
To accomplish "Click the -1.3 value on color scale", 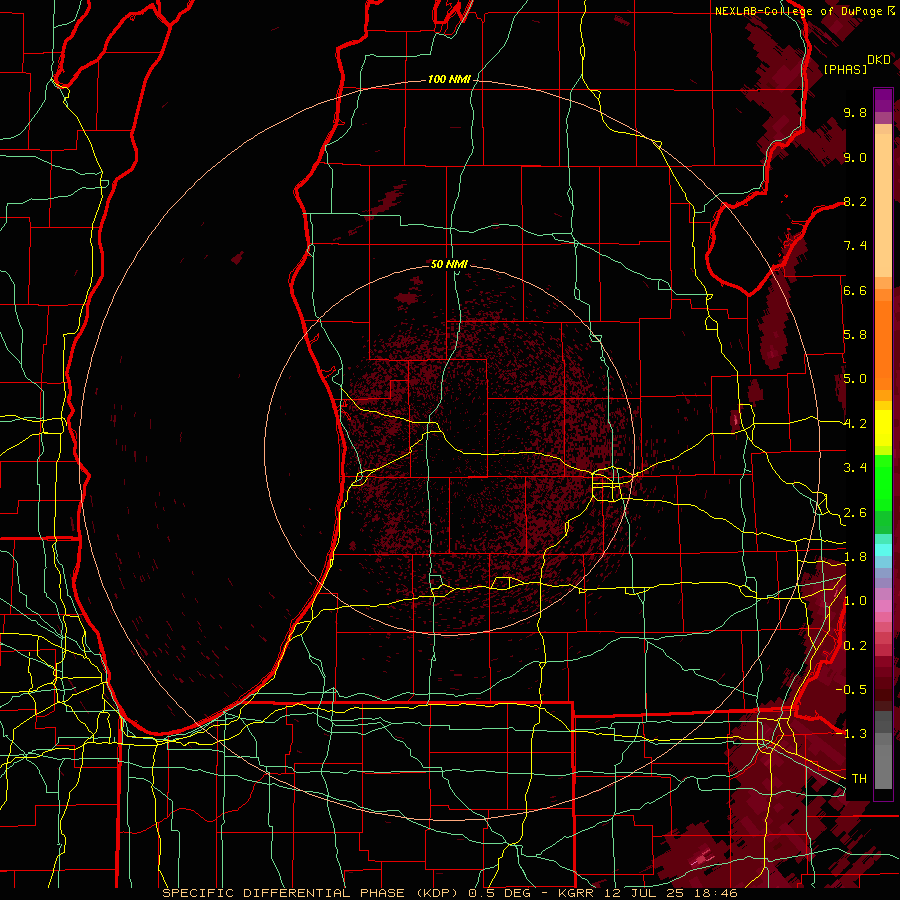I will click(x=851, y=734).
